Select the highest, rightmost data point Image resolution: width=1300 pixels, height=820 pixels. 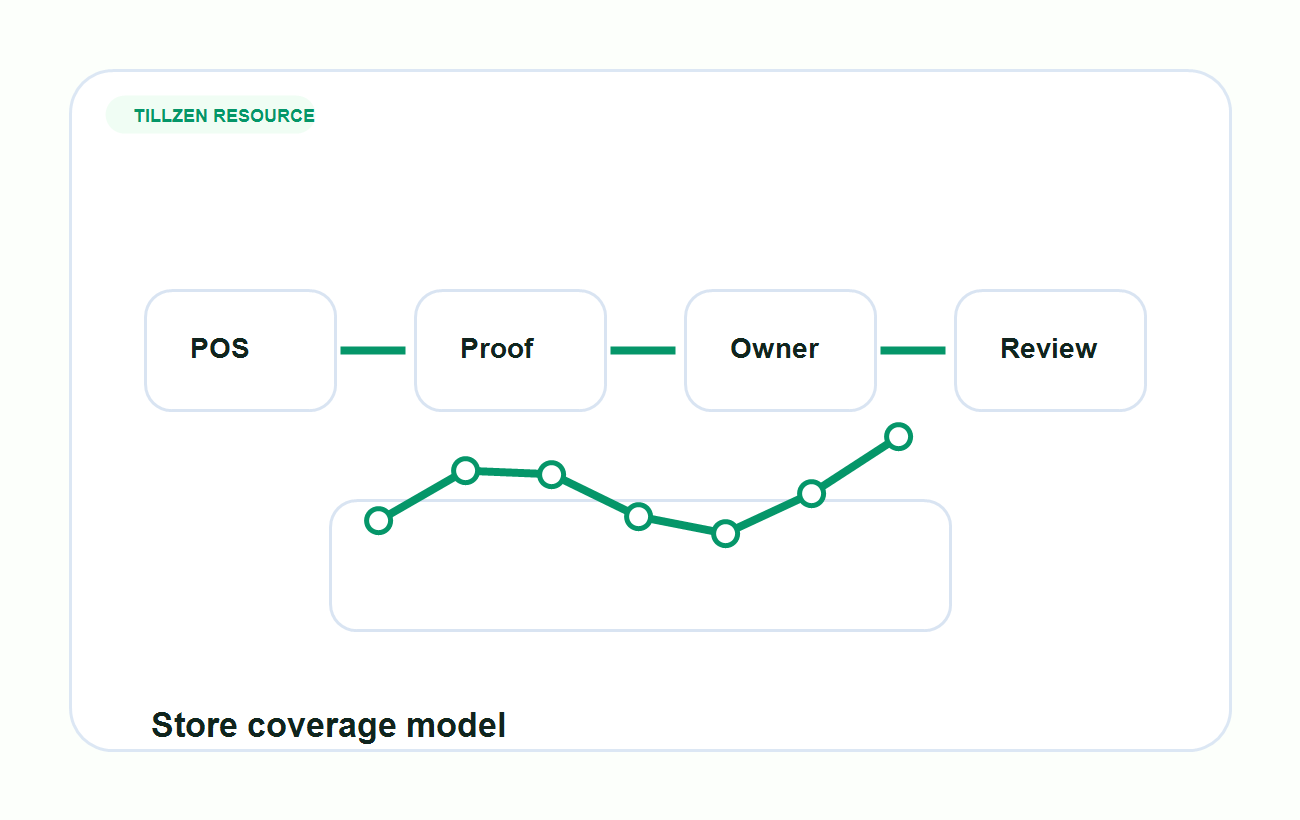pyautogui.click(x=898, y=436)
